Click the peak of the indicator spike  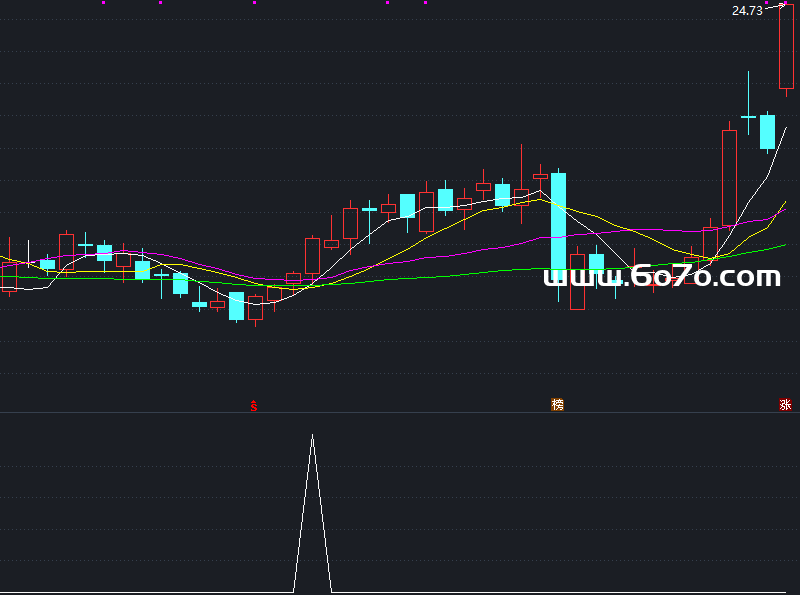(x=312, y=437)
